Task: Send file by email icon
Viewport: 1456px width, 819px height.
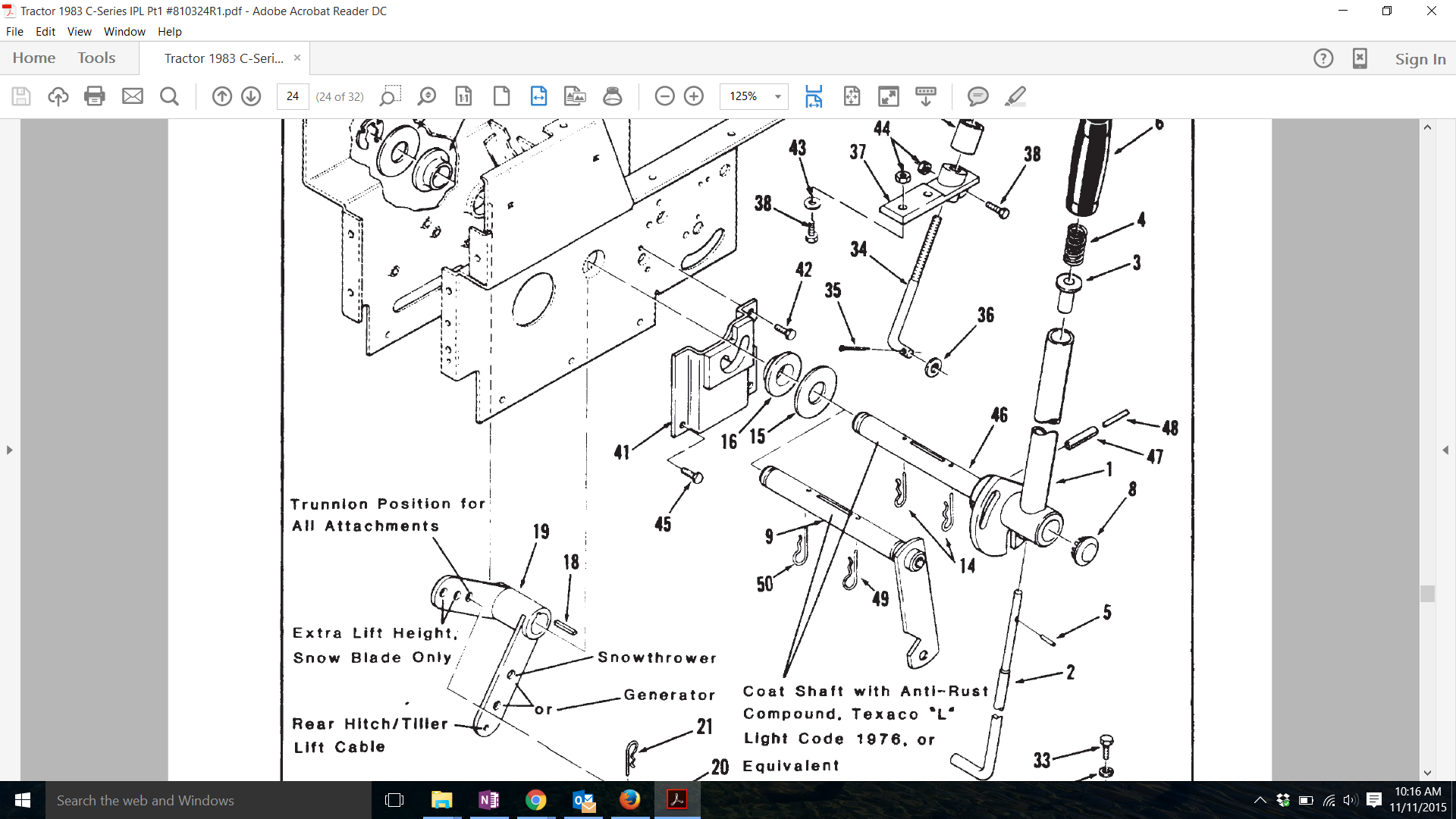Action: coord(133,96)
